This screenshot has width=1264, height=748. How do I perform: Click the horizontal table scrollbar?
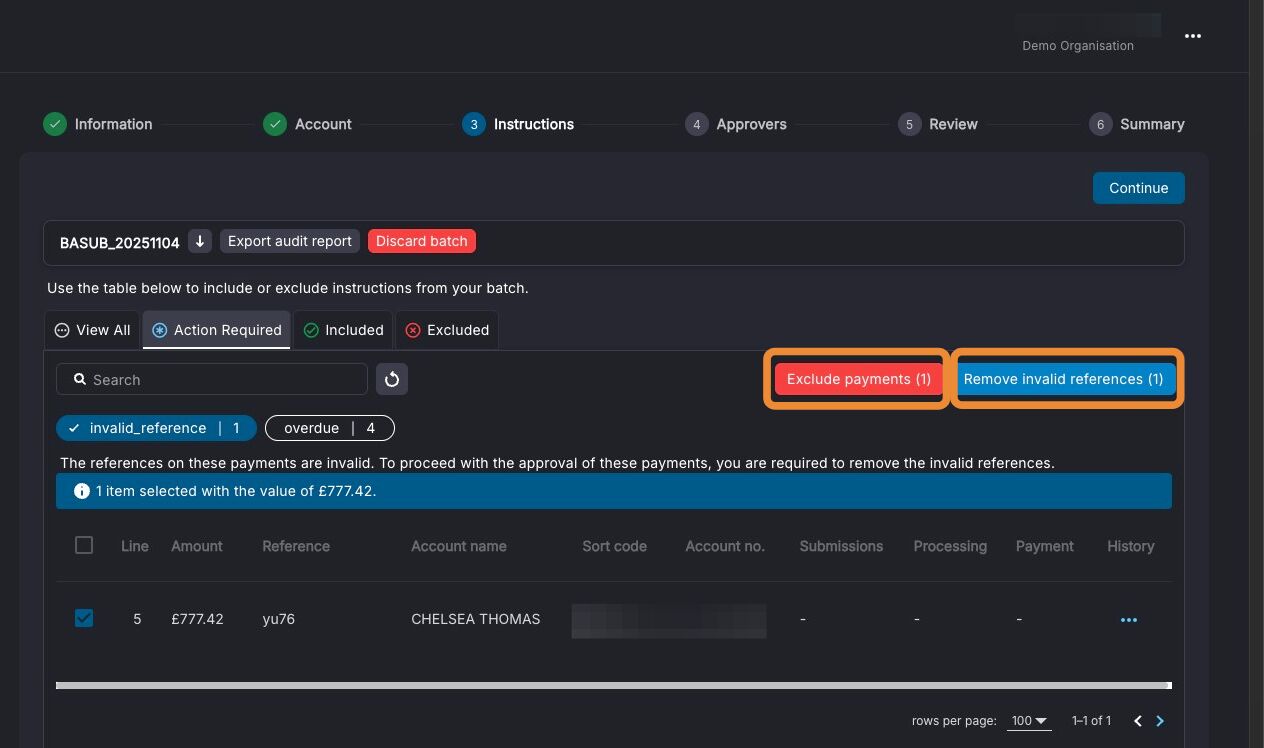(x=613, y=686)
